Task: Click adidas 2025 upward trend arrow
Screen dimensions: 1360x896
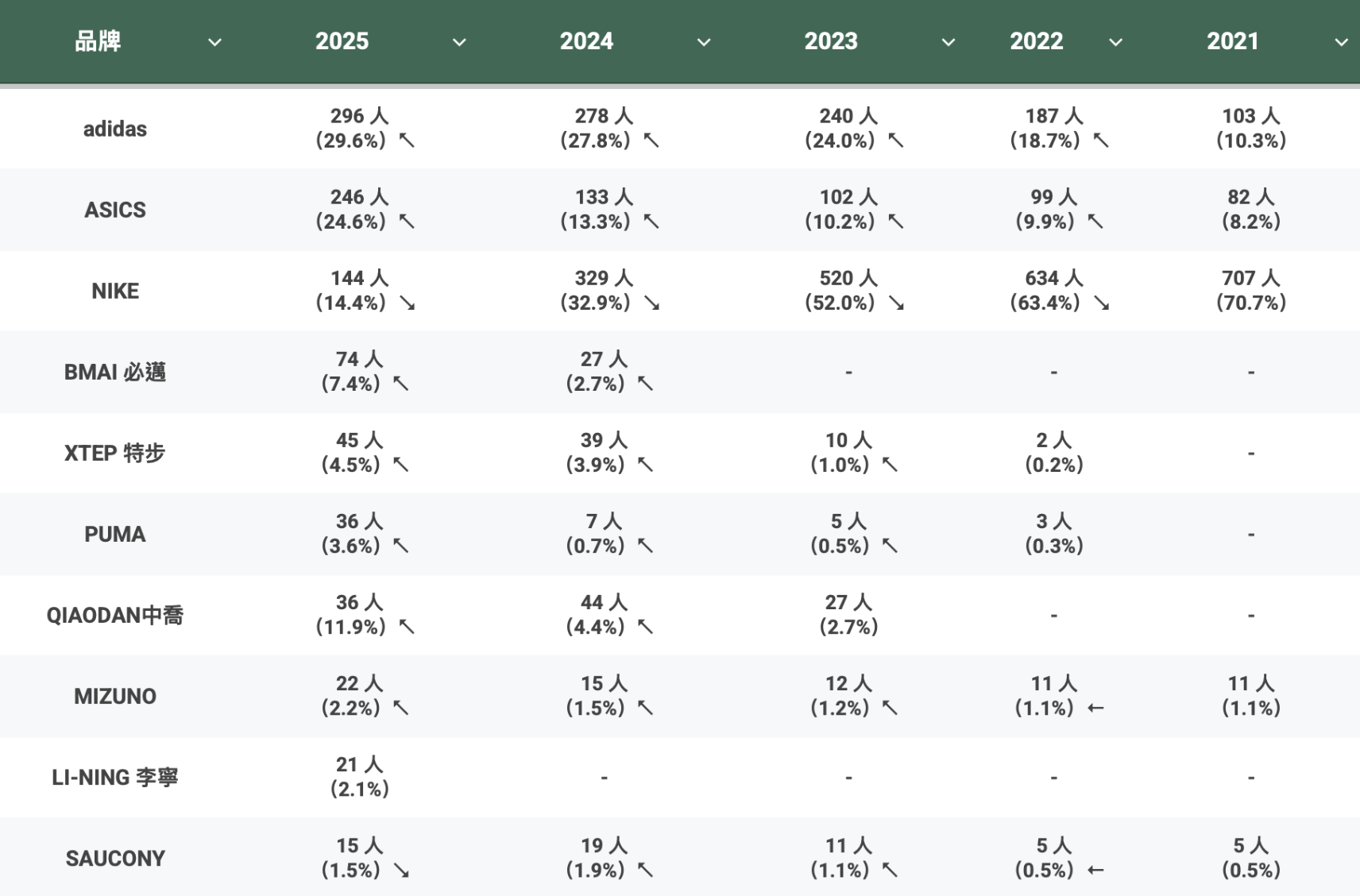Action: (x=407, y=141)
